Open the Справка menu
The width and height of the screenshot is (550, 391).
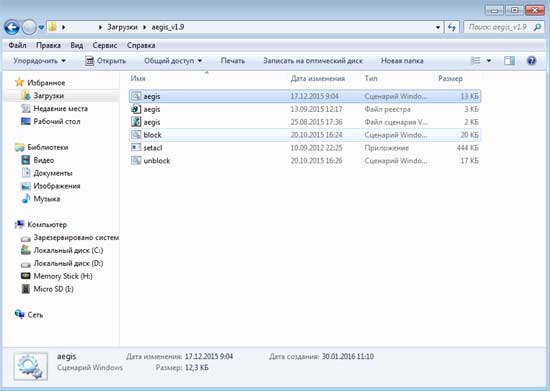(x=141, y=45)
